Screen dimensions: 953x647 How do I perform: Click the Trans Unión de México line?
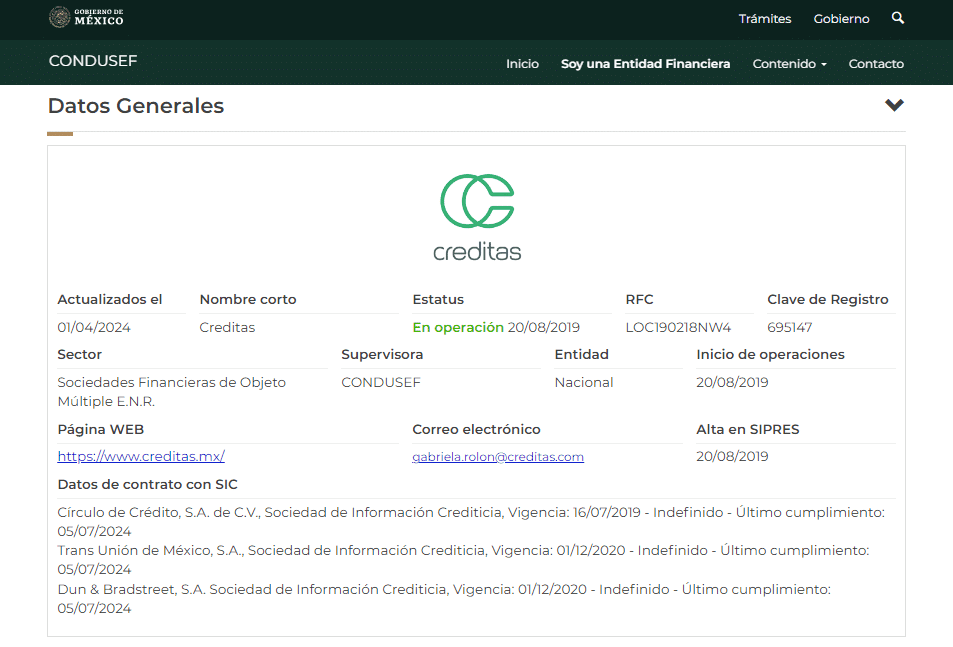462,550
